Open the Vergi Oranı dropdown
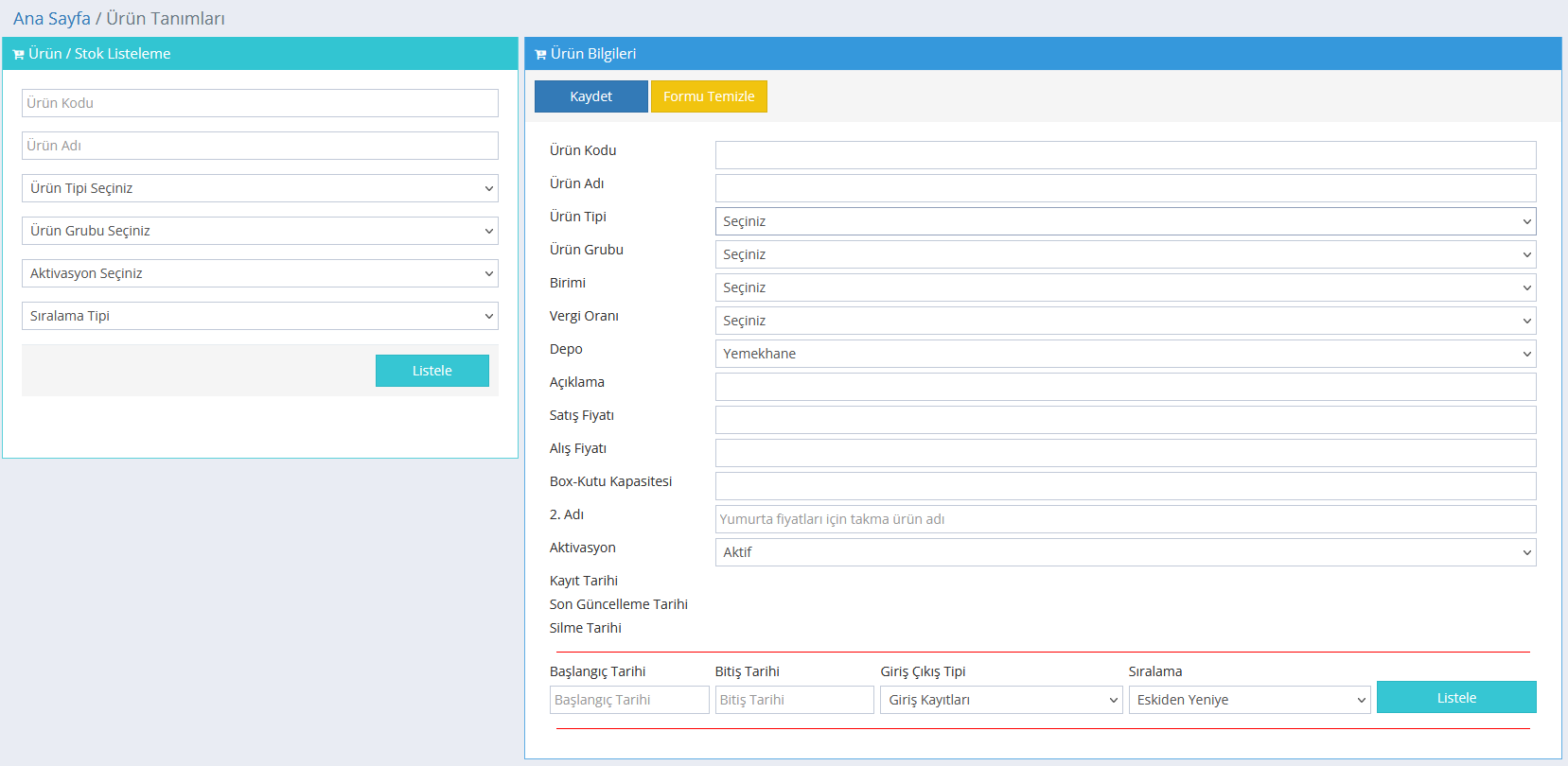Image resolution: width=1568 pixels, height=766 pixels. point(1124,321)
